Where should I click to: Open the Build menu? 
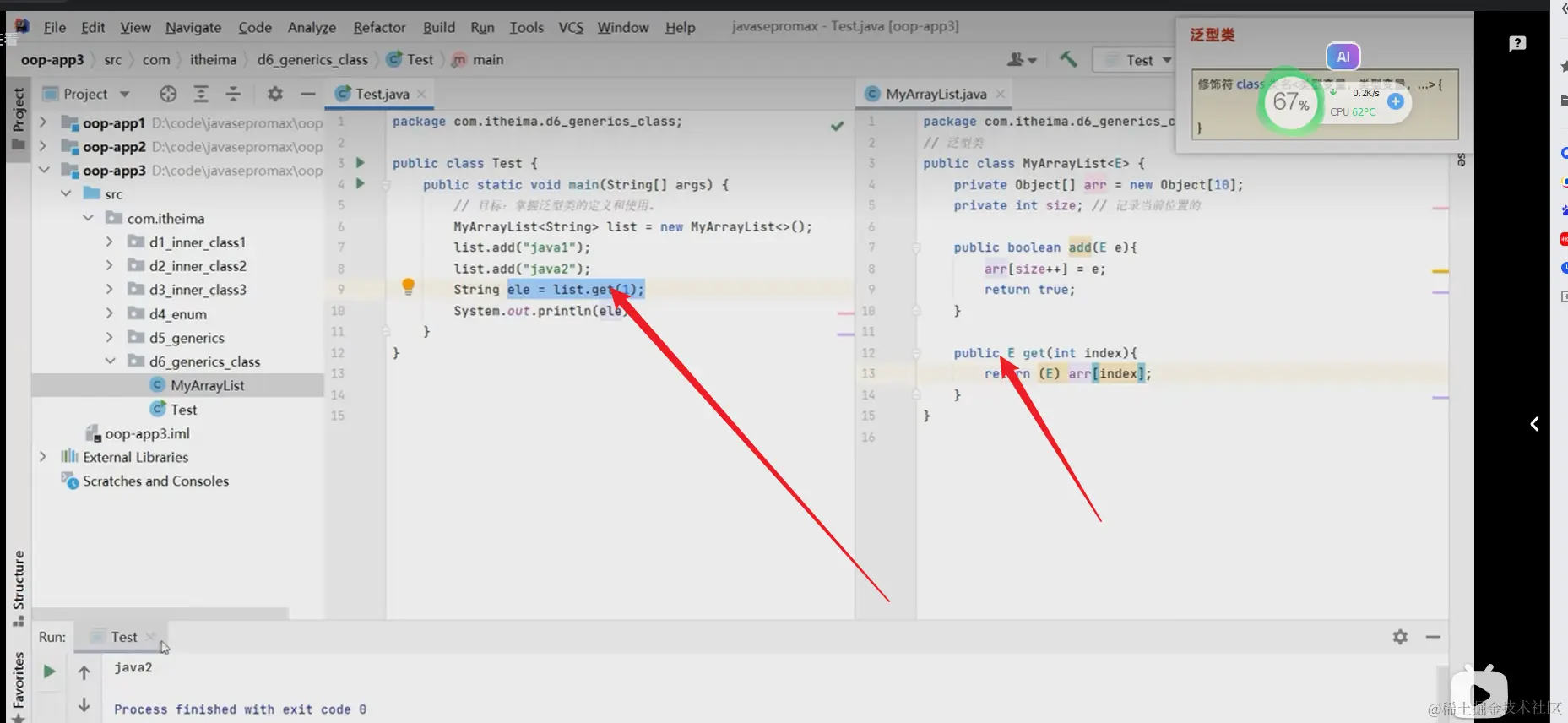pyautogui.click(x=439, y=27)
